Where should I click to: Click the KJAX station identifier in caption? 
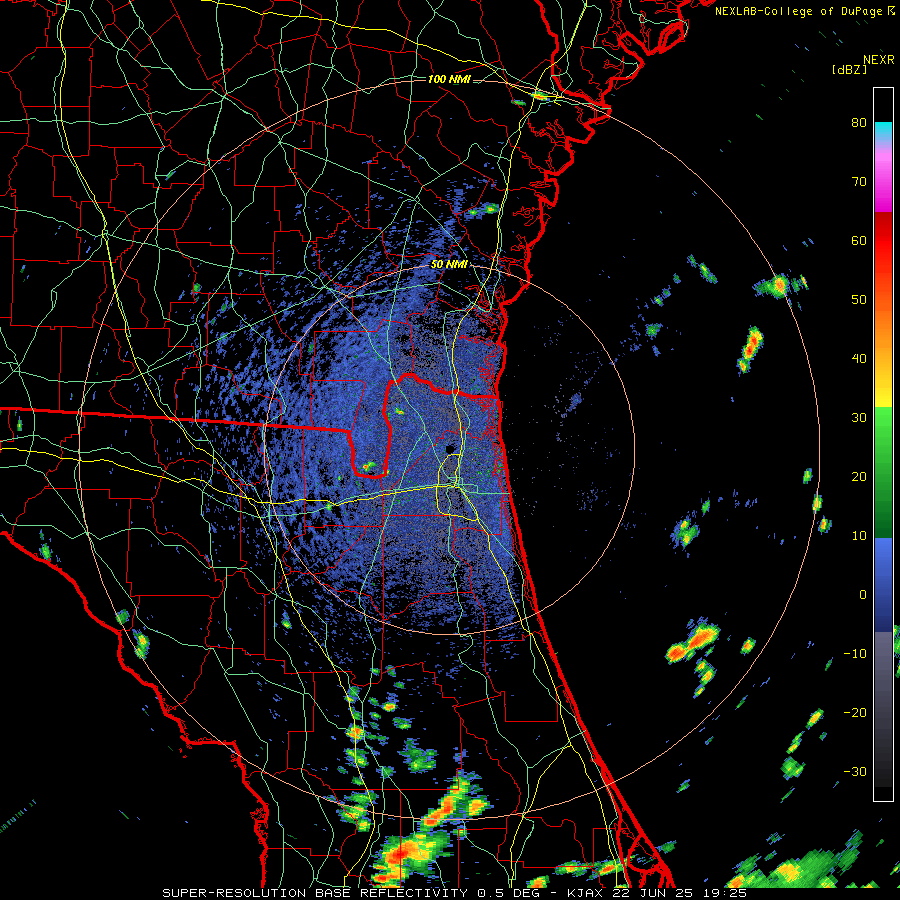585,893
